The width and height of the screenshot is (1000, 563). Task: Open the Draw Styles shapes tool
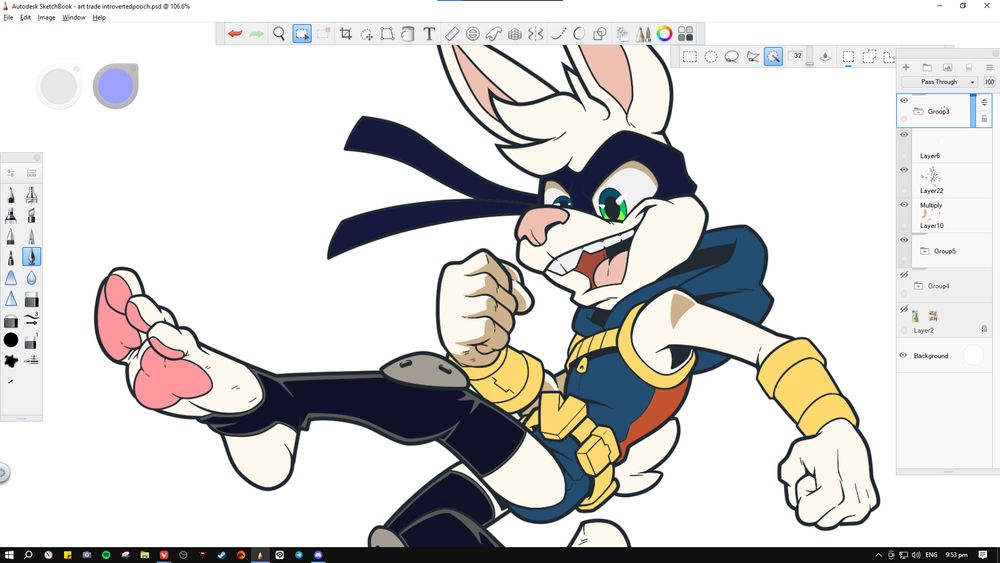click(600, 34)
